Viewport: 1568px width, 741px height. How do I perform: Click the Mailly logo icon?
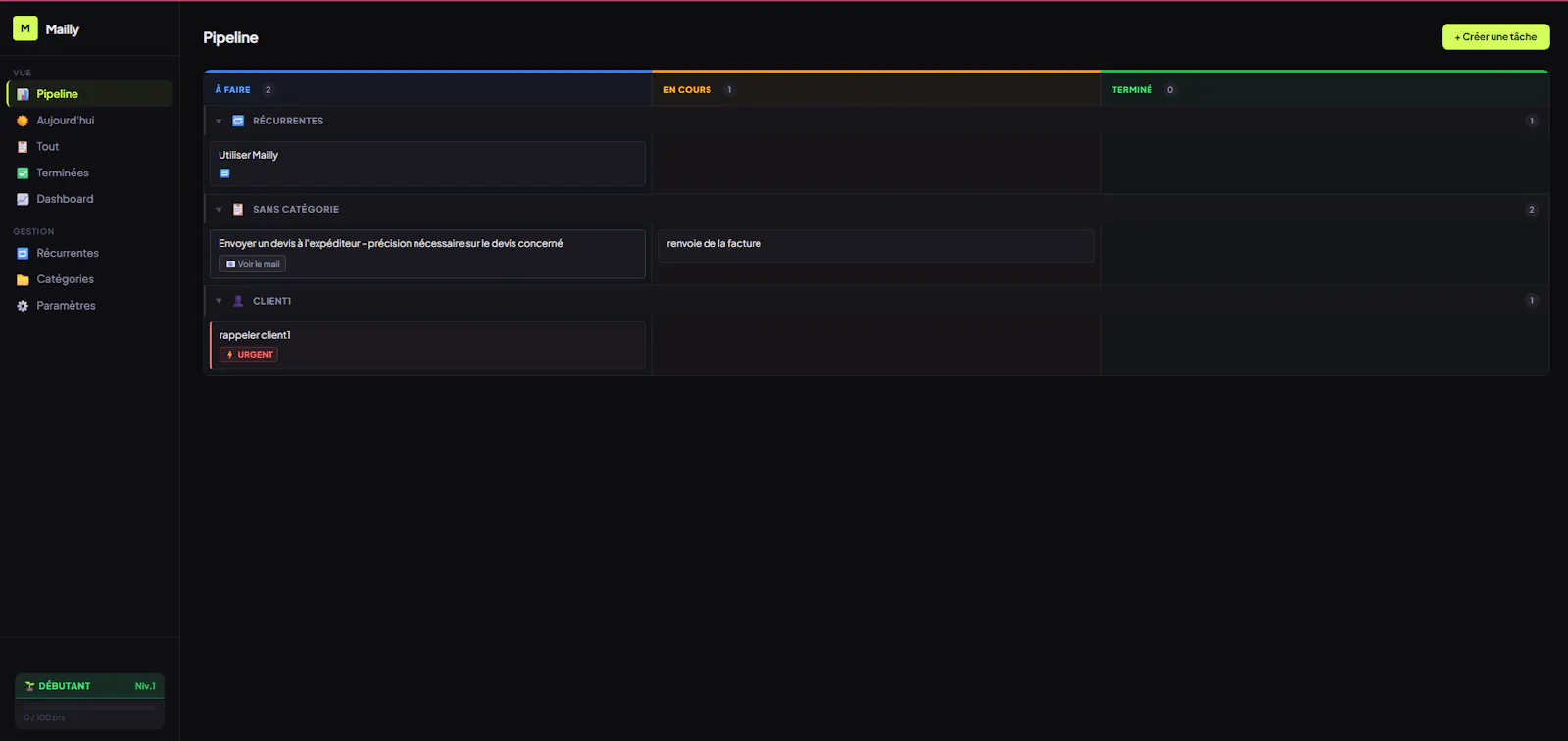25,28
